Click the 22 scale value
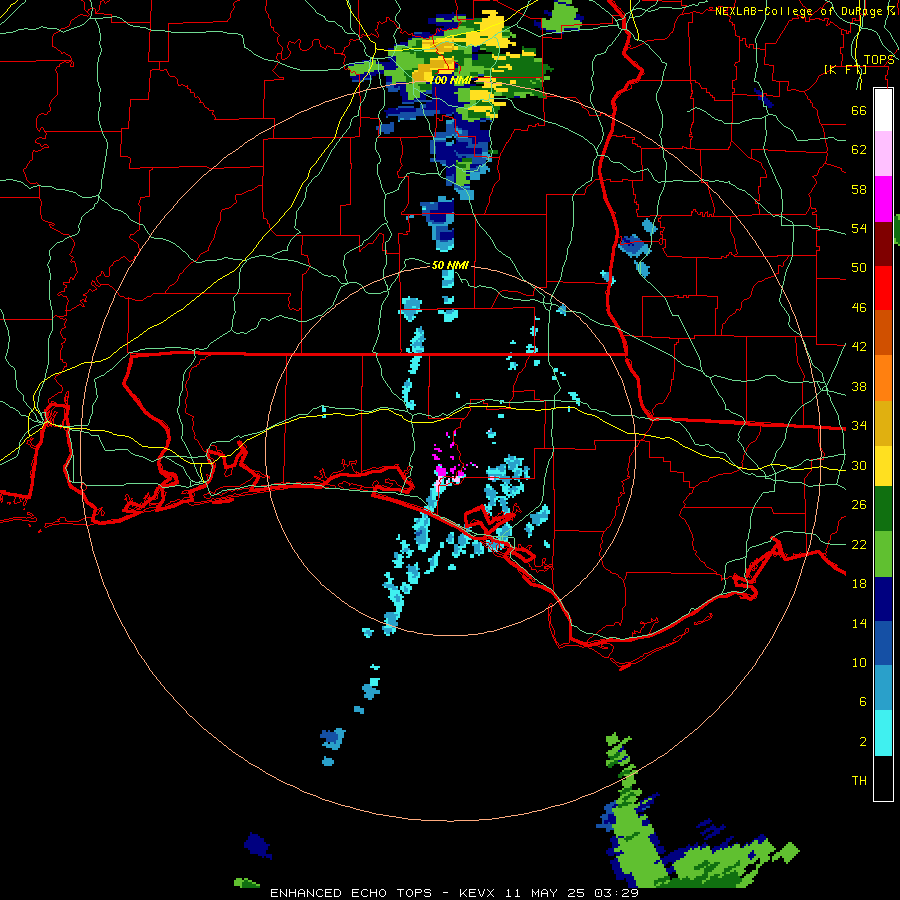The image size is (900, 900). [x=859, y=544]
